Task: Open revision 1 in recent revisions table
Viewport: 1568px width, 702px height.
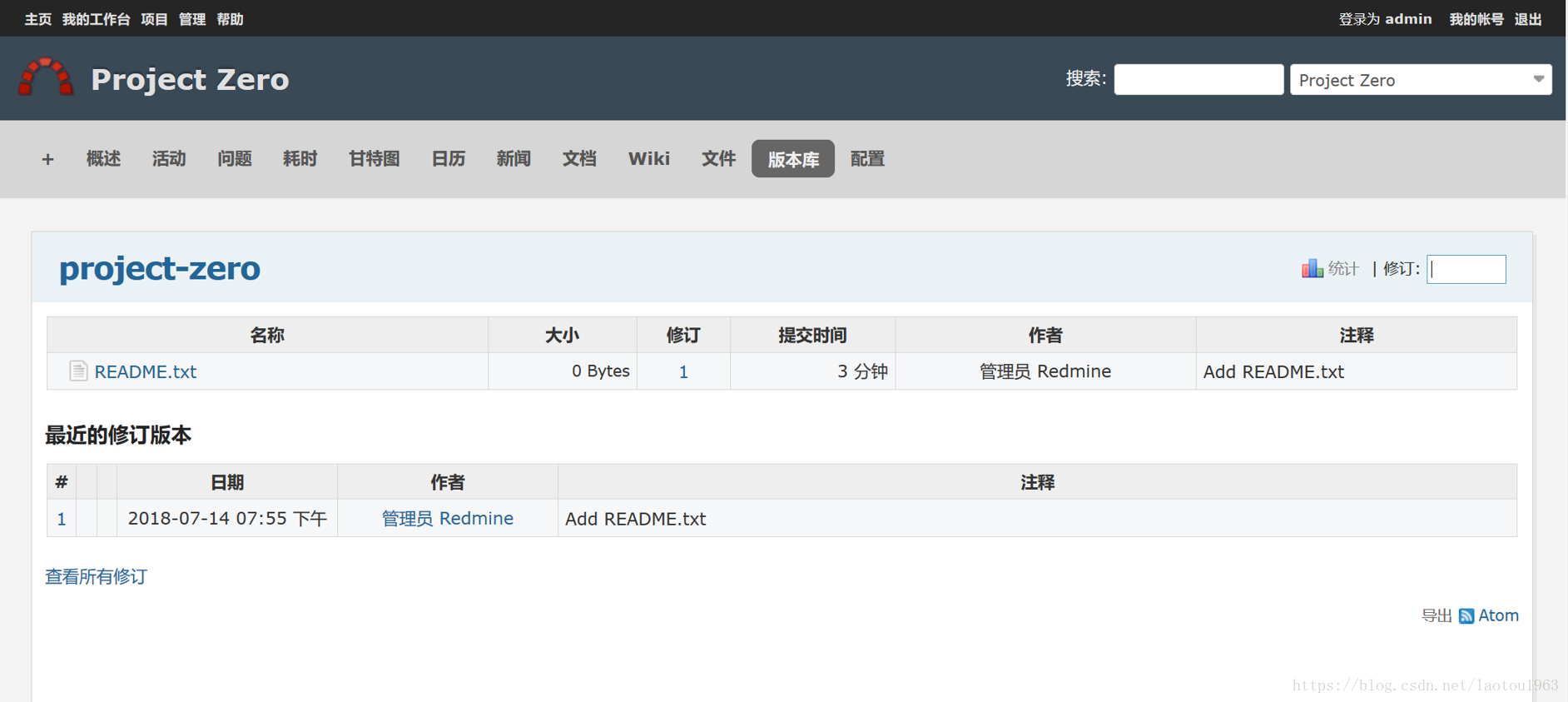Action: point(61,519)
